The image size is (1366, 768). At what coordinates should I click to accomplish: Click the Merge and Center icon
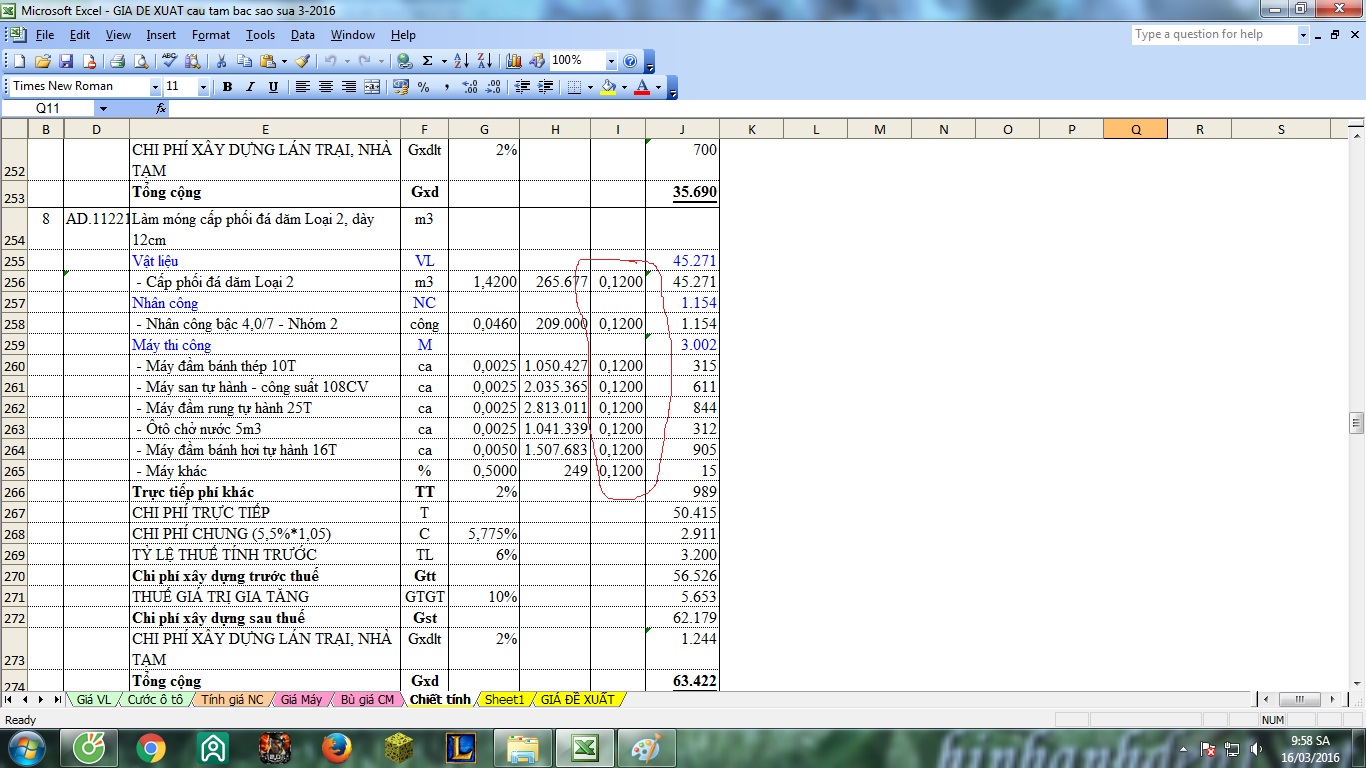pos(372,87)
